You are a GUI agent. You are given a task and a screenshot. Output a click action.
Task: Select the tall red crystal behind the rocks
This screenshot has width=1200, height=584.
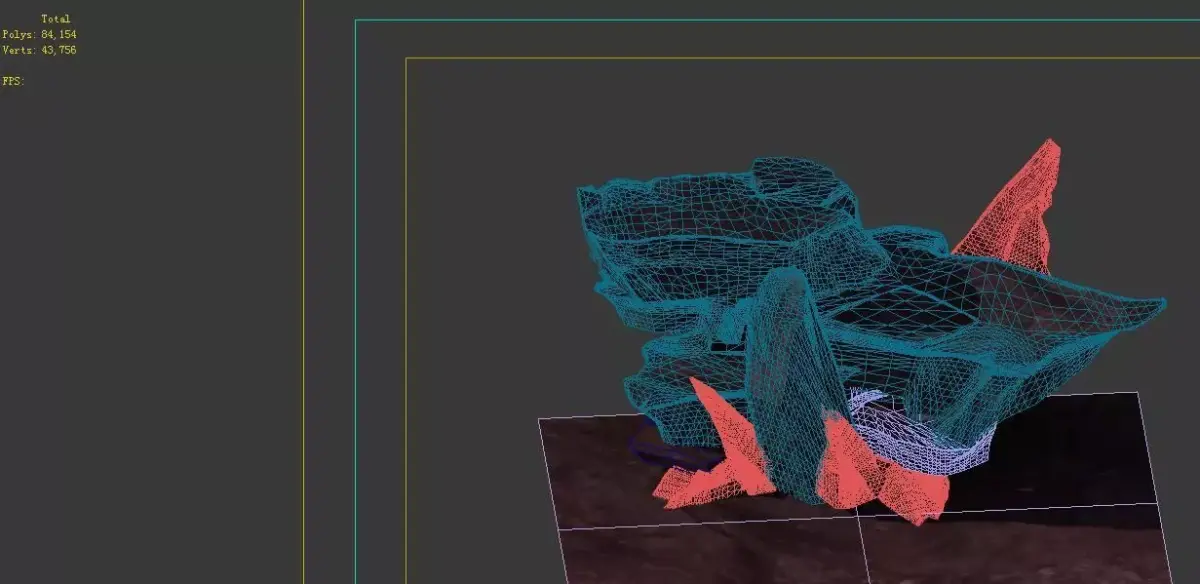1020,215
